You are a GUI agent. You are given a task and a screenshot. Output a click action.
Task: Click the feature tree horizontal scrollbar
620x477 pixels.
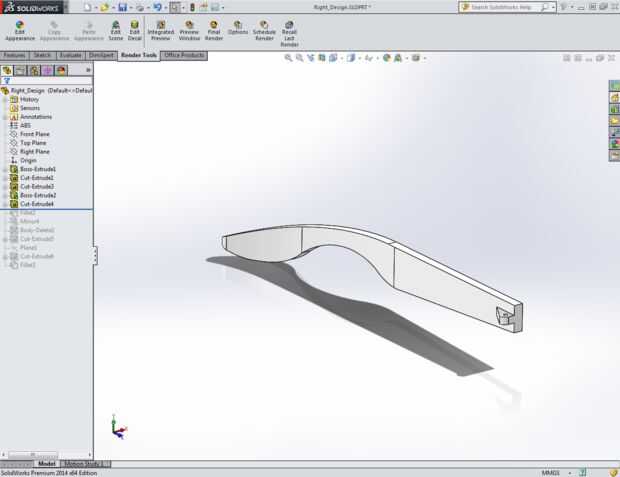pyautogui.click(x=33, y=455)
